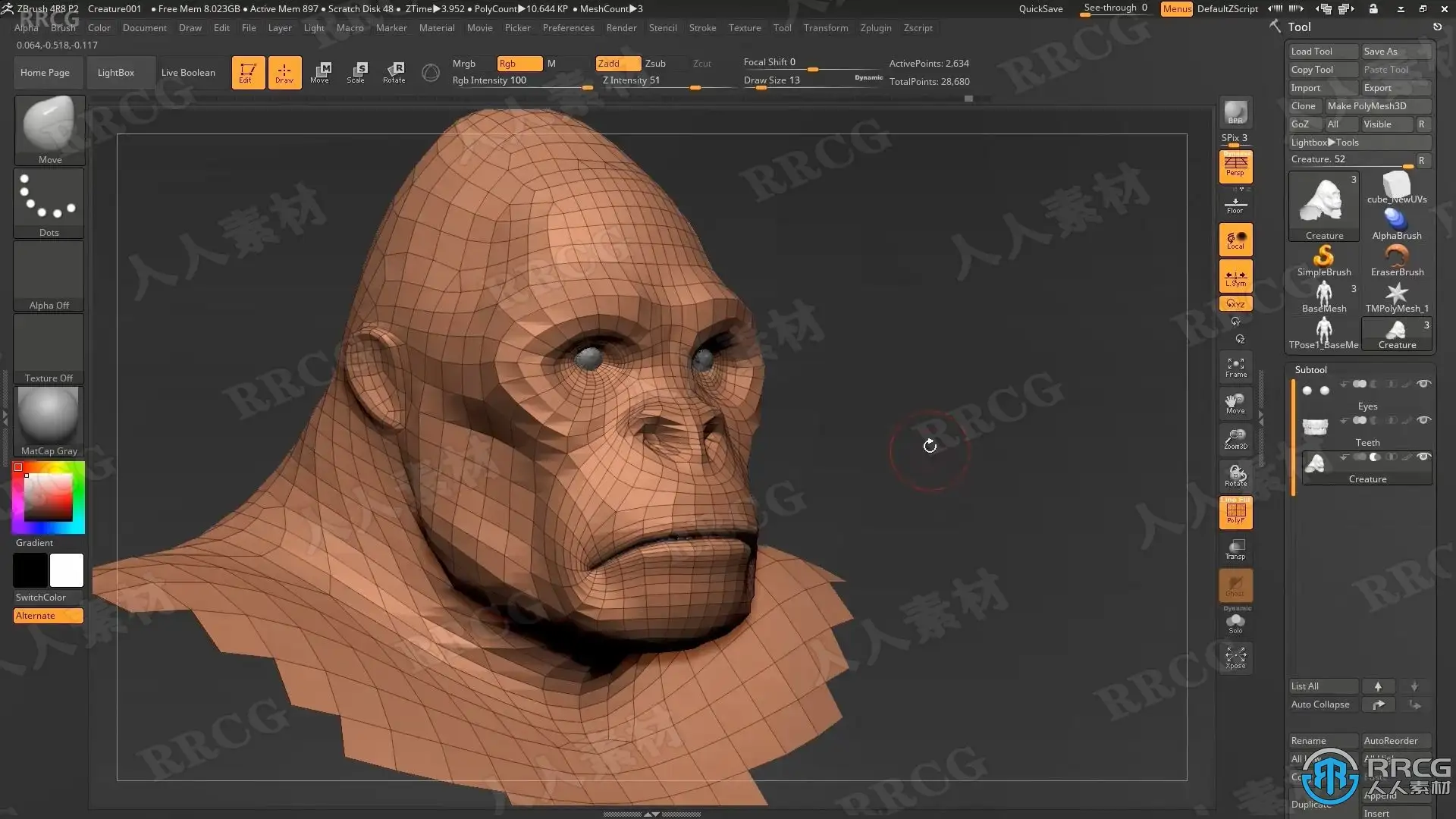Open the Move brush picker
The image size is (1456, 819).
(49, 129)
